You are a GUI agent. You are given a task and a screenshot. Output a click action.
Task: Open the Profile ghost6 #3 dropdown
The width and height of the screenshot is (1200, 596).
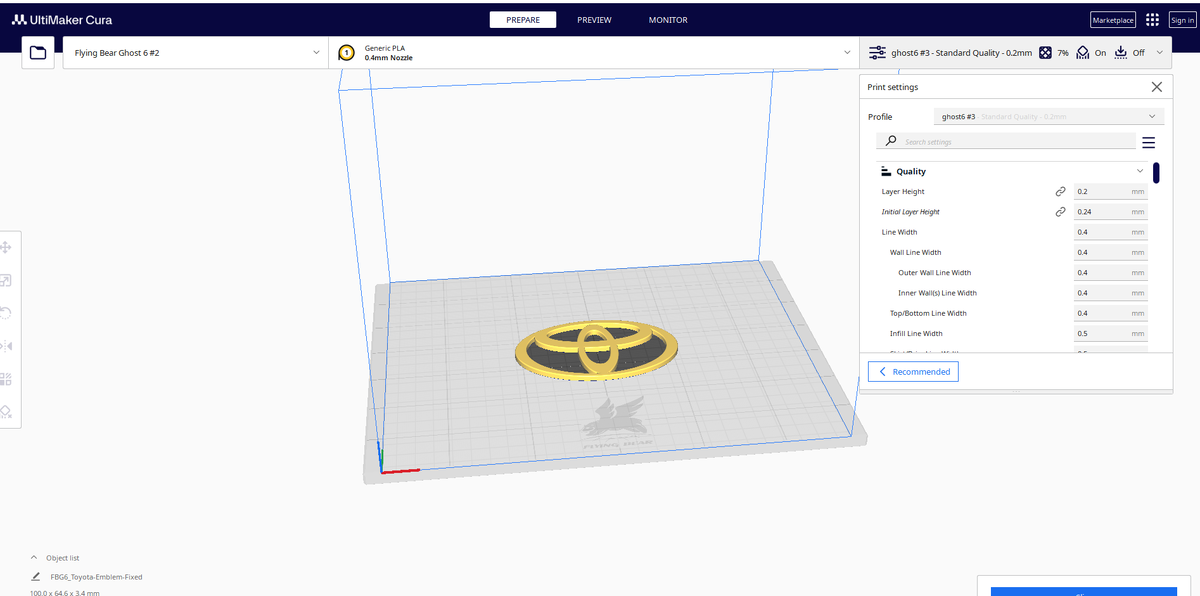pos(1048,117)
